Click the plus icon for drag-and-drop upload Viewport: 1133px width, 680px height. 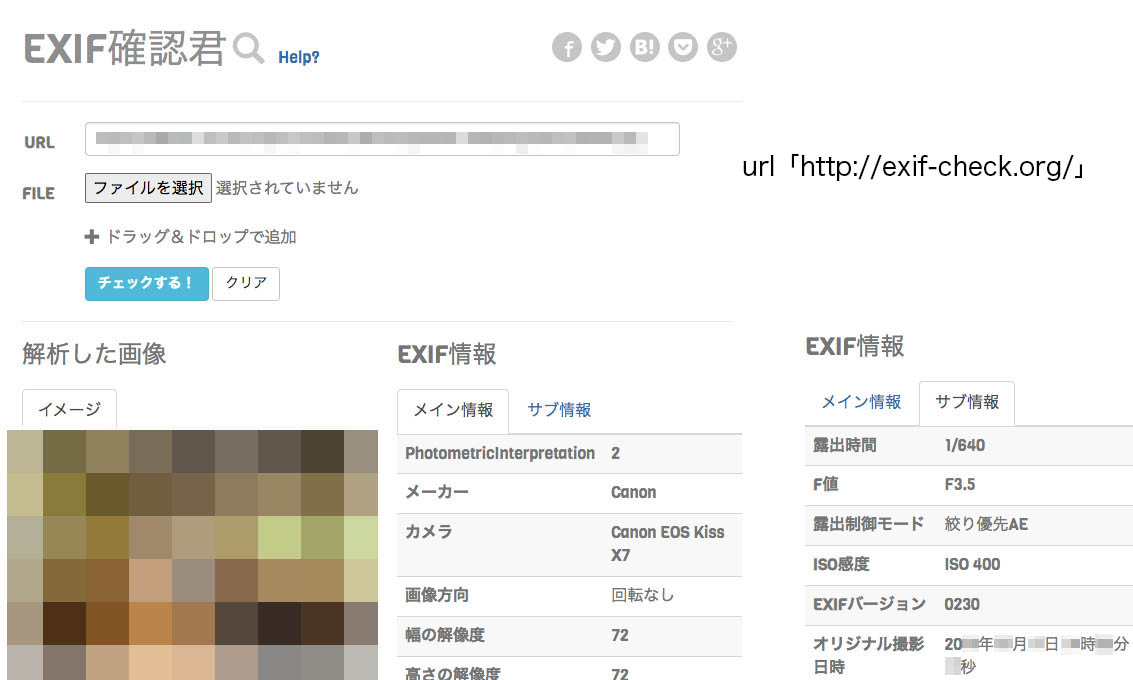90,236
